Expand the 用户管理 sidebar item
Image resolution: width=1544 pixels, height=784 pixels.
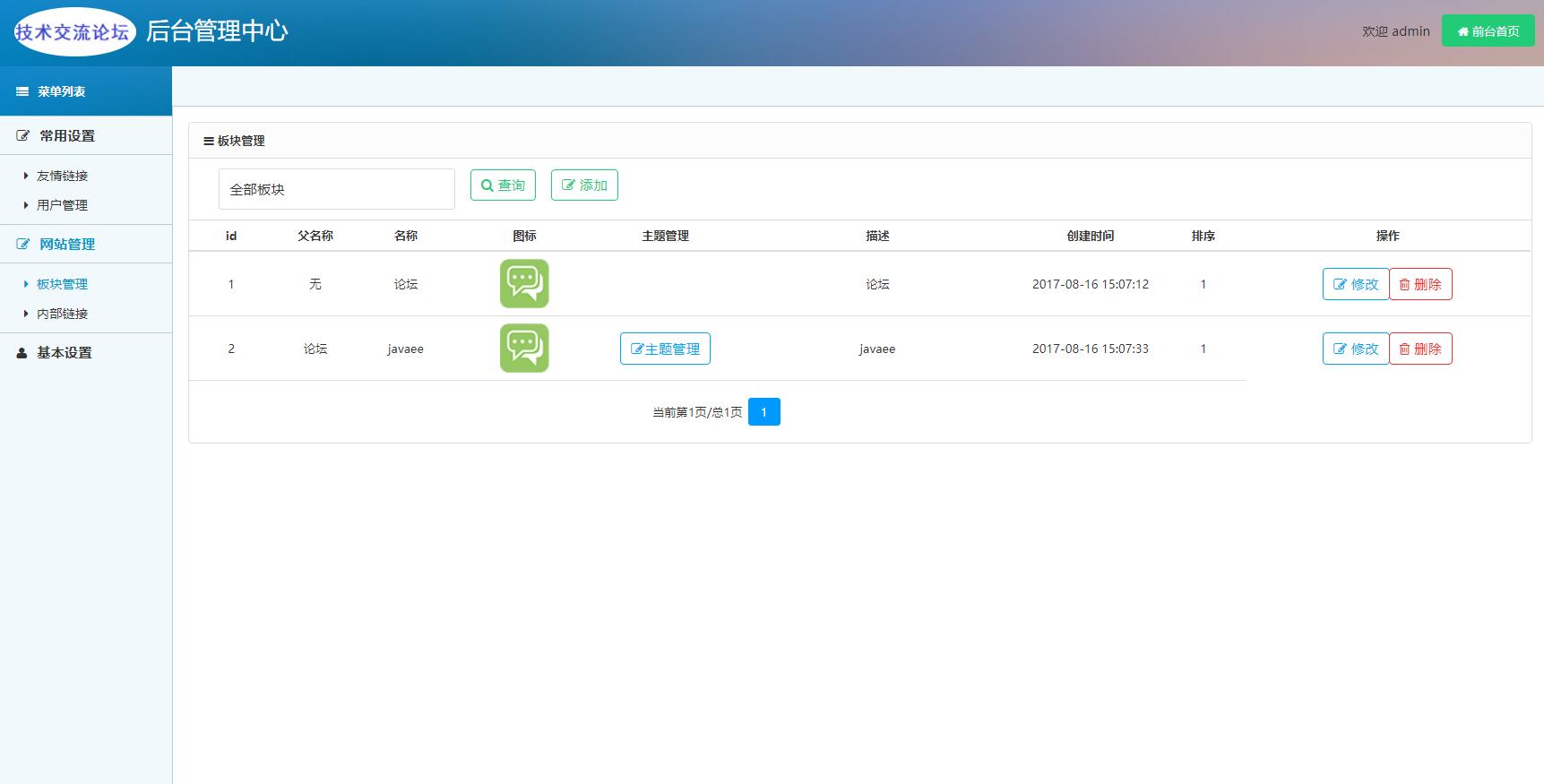[x=62, y=205]
